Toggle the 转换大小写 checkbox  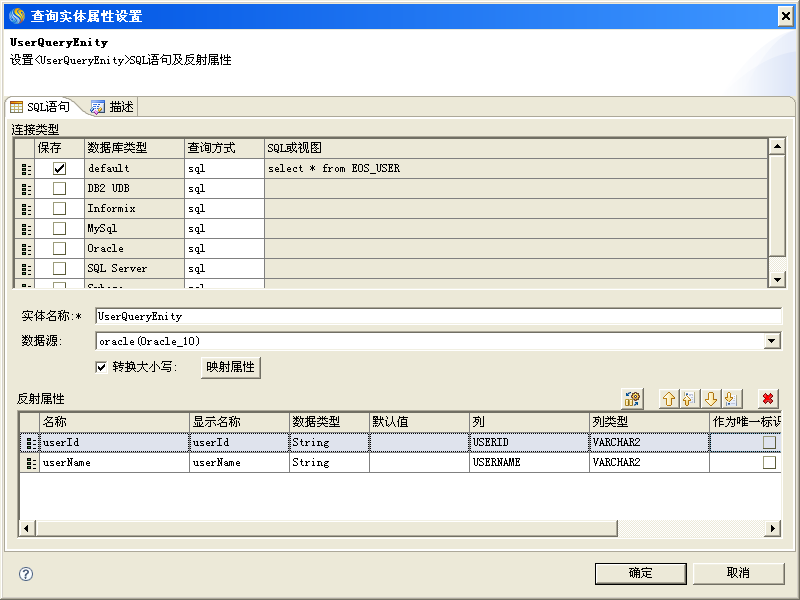[101, 367]
